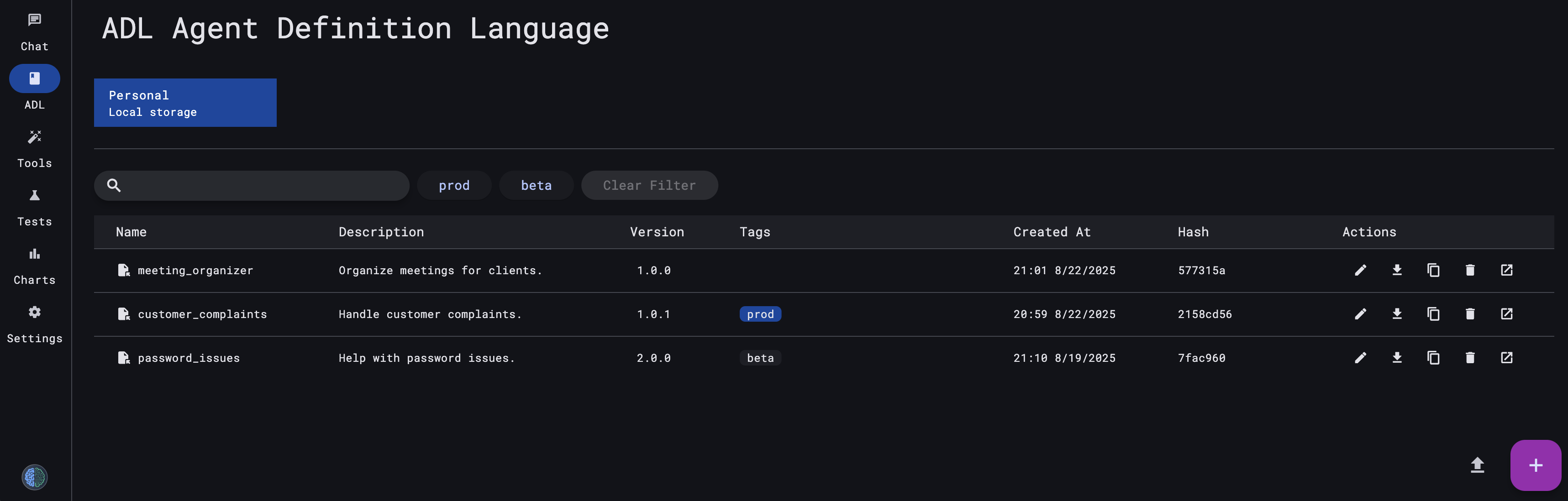
Task: Edit meeting_organizer with pencil icon
Action: pos(1360,270)
